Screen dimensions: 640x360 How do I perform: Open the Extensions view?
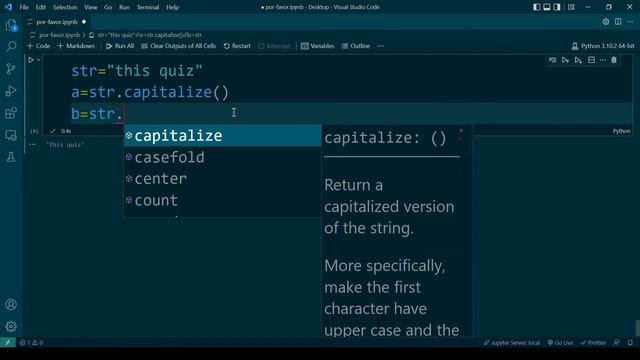tap(11, 113)
